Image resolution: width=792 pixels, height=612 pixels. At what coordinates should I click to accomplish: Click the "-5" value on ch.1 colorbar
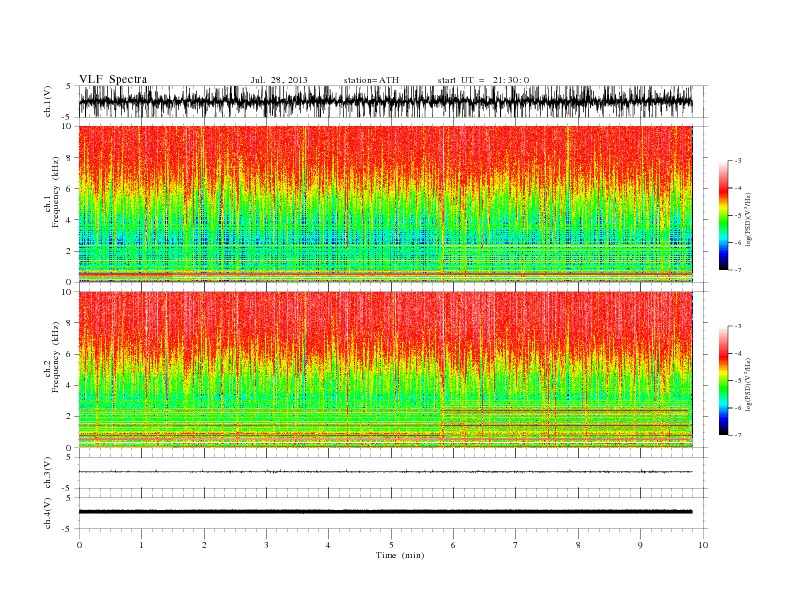(738, 216)
